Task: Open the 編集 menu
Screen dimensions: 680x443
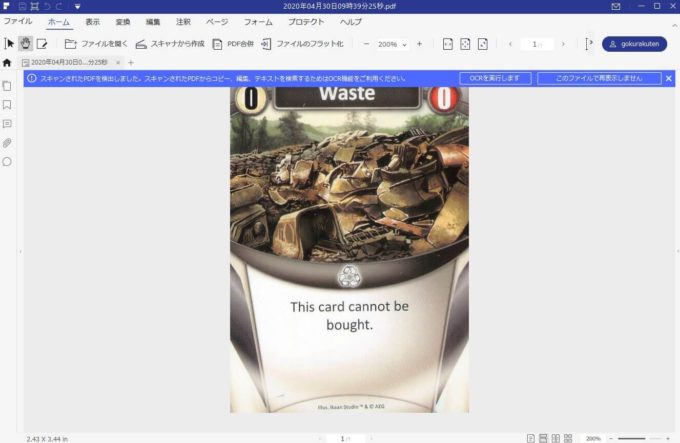Action: point(153,22)
